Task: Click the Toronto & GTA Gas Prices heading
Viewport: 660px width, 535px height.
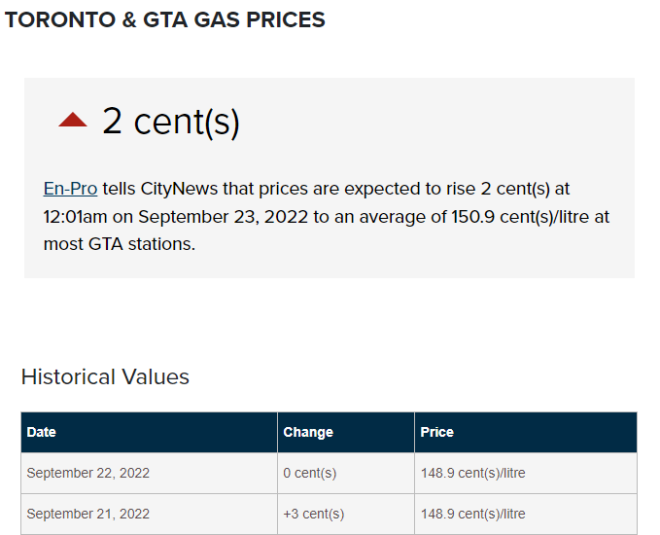Action: [165, 20]
